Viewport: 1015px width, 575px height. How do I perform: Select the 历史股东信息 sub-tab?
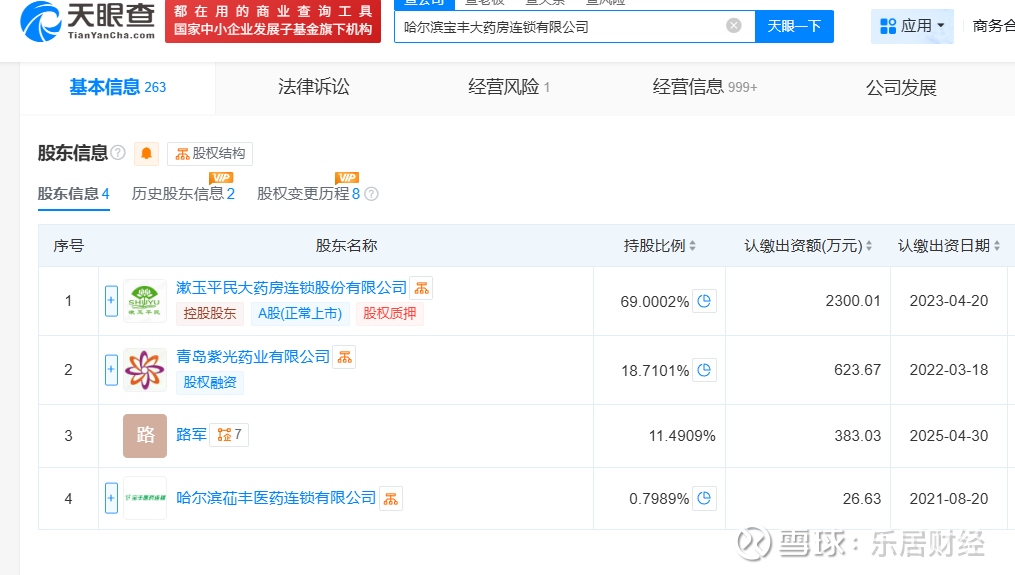point(183,194)
